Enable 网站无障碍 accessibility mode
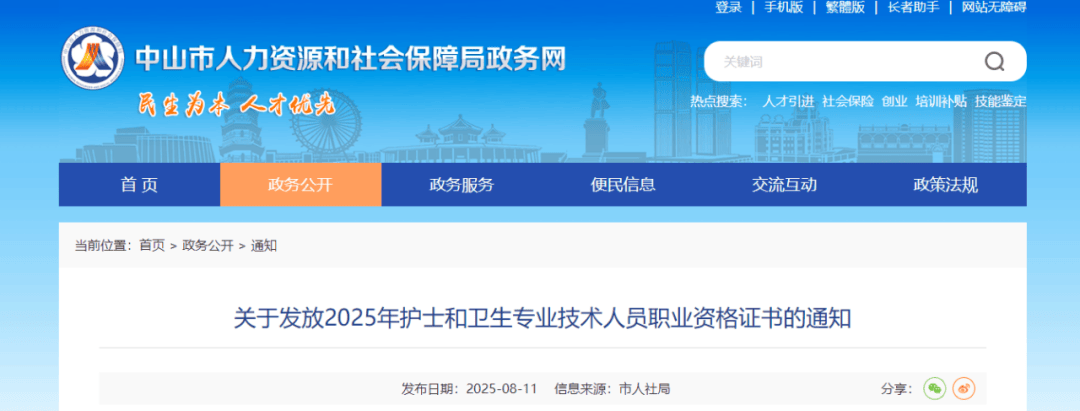This screenshot has height=411, width=1080. click(x=993, y=8)
